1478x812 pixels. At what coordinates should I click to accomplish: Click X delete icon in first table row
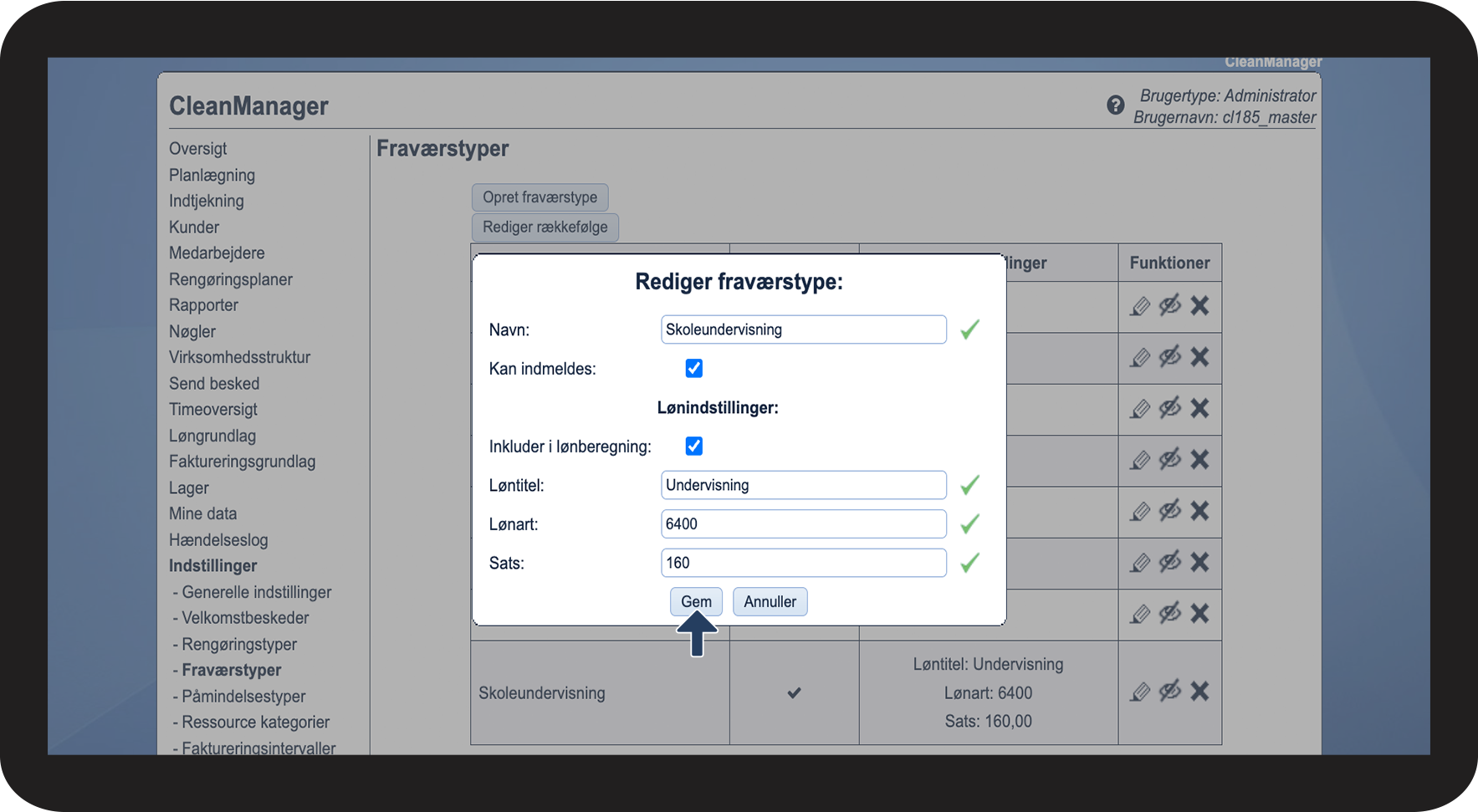[x=1199, y=305]
